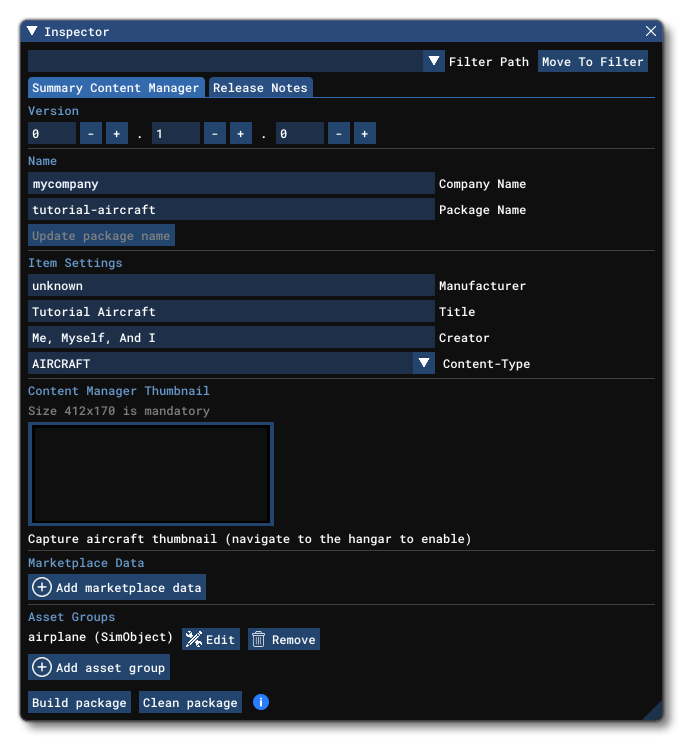Open the Release Notes tab
This screenshot has width=683, height=741.
[260, 87]
